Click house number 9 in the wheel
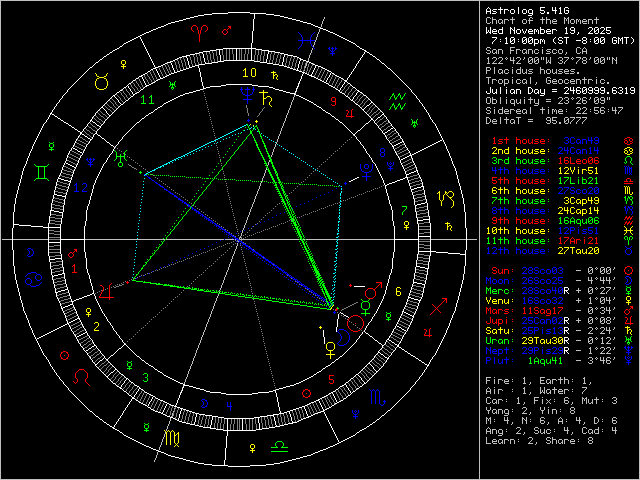The width and height of the screenshot is (640, 480). (333, 101)
